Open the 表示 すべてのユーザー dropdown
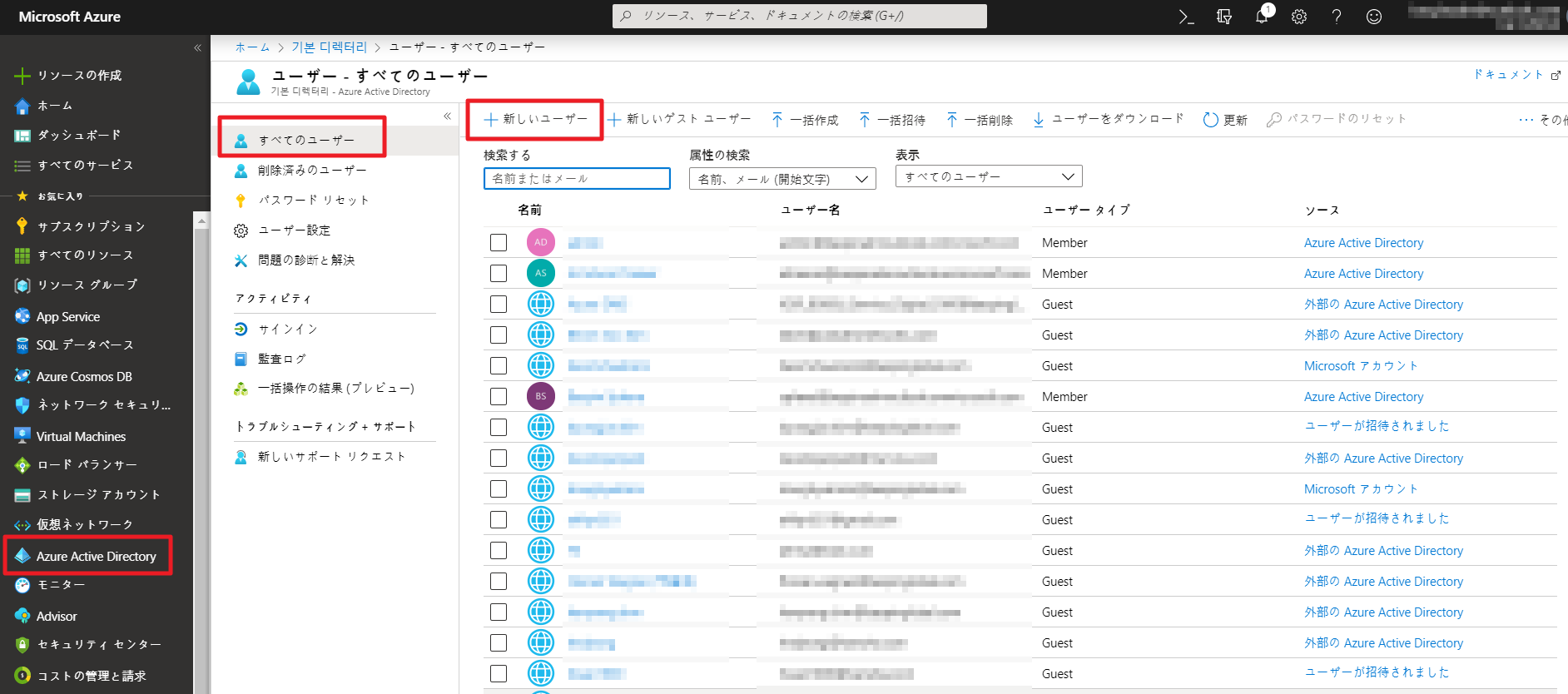The height and width of the screenshot is (694, 1568). tap(988, 176)
